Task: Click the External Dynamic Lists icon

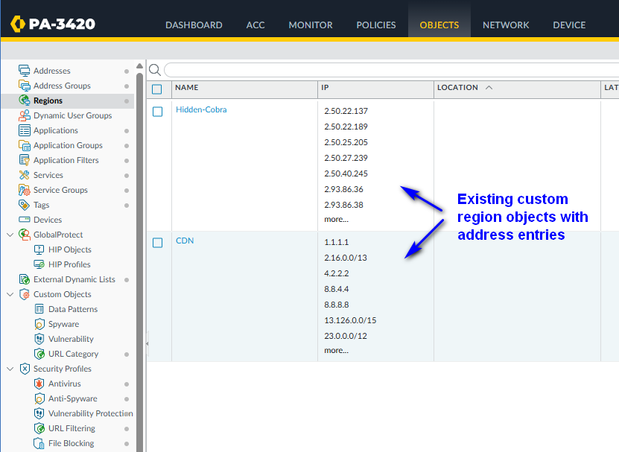Action: click(x=25, y=279)
